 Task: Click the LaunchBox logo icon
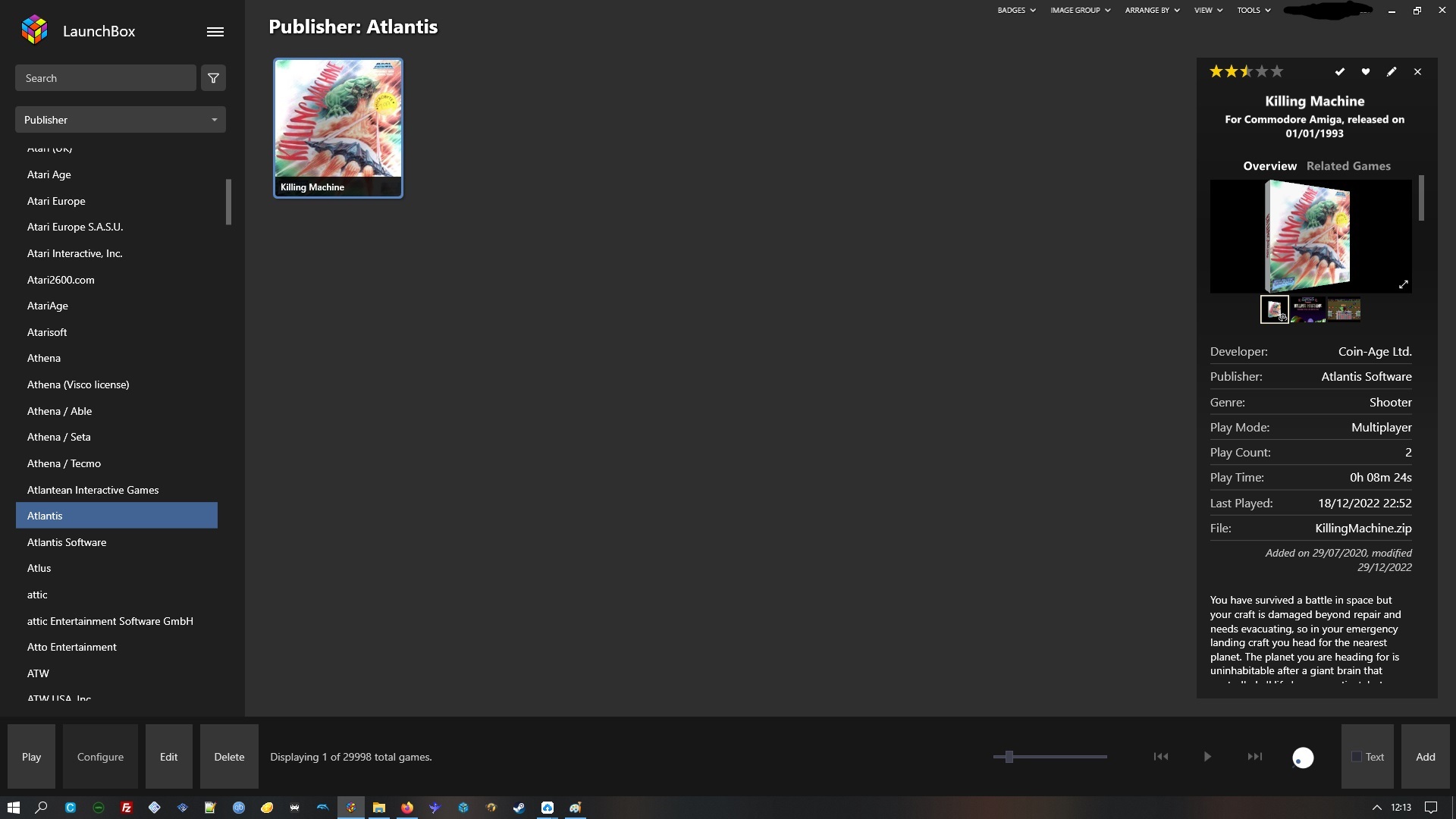(34, 30)
